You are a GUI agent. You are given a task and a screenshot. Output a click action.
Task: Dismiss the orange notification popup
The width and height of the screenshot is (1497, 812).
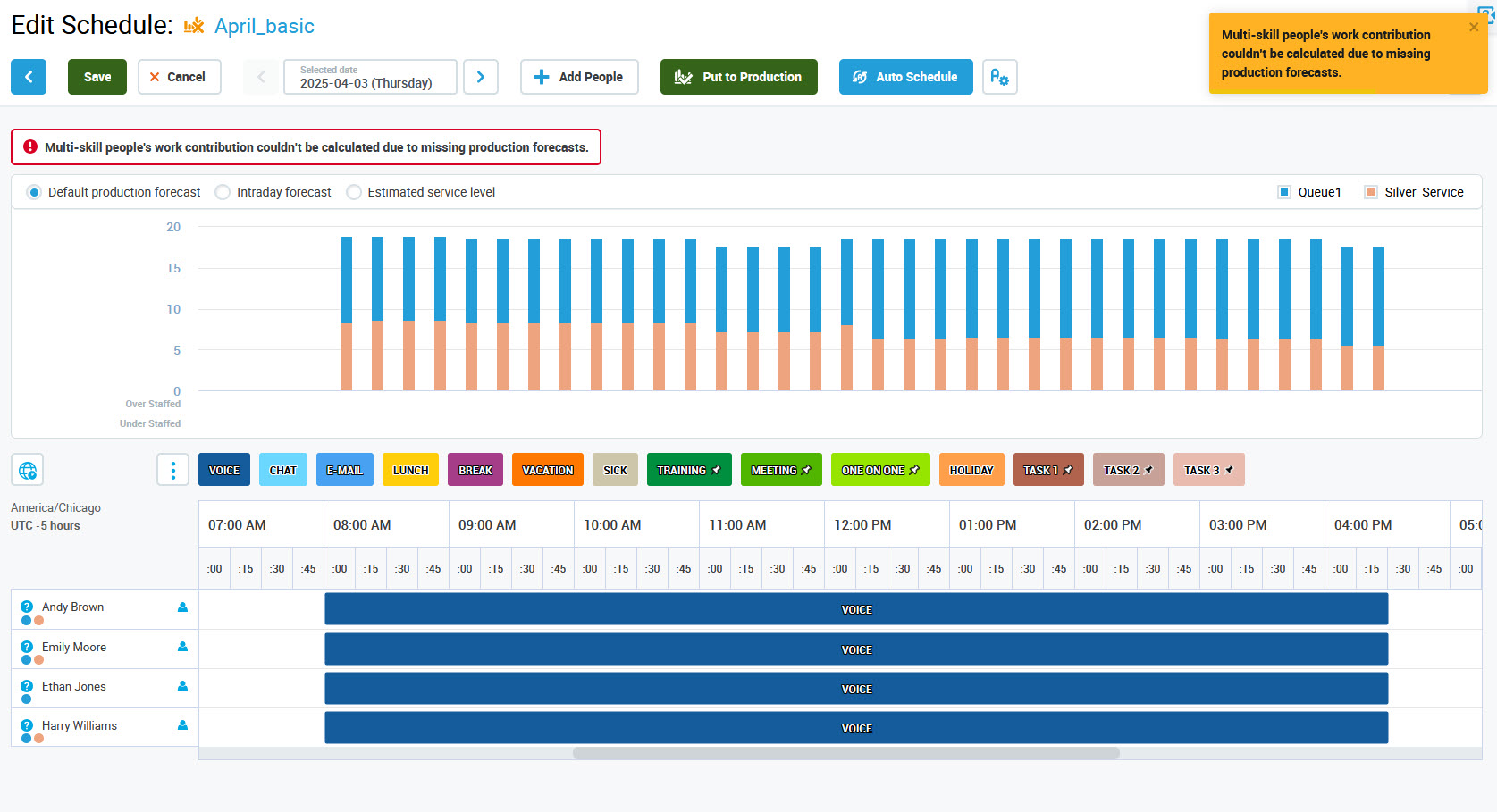tap(1473, 28)
